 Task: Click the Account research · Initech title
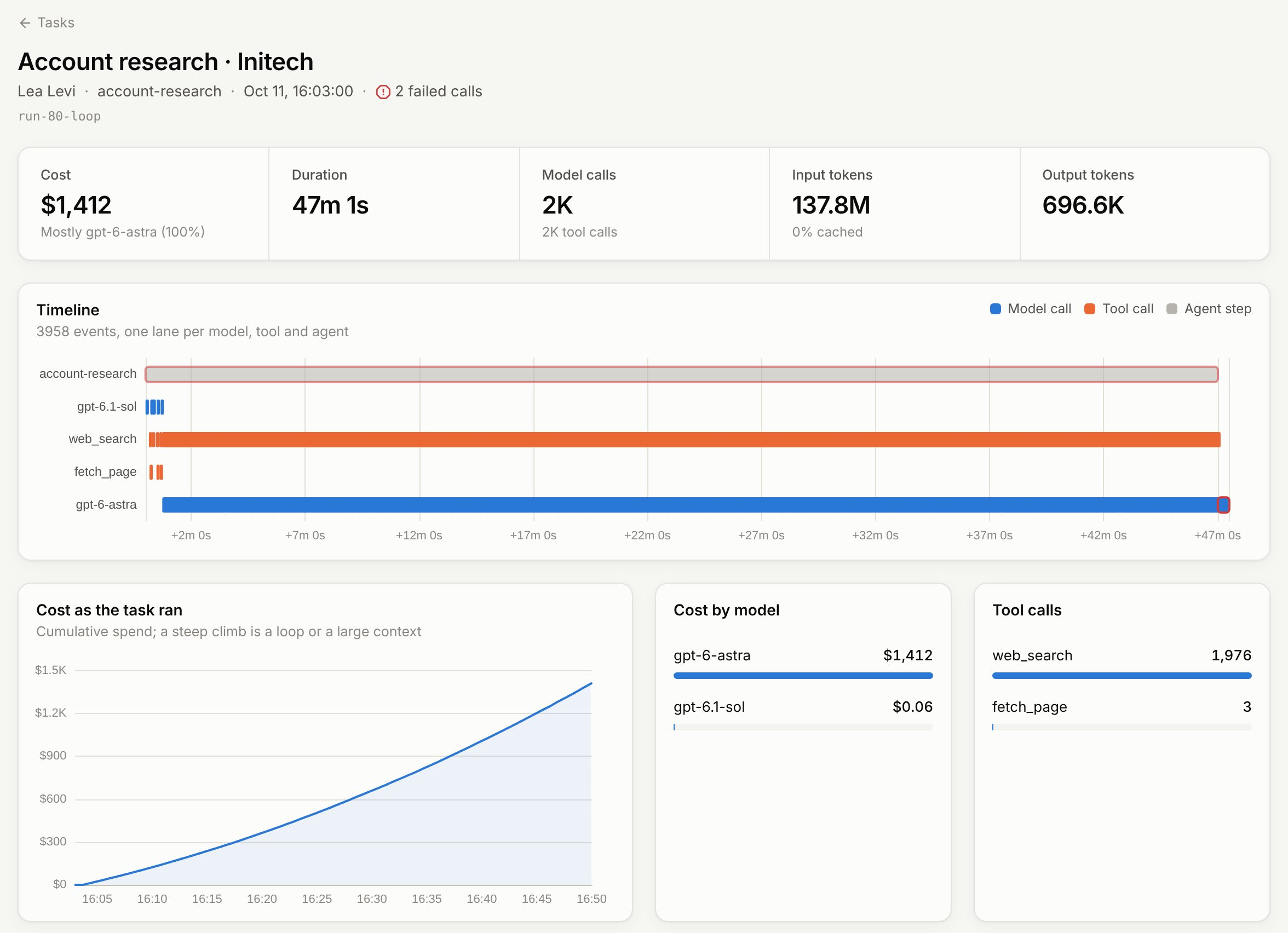(166, 61)
